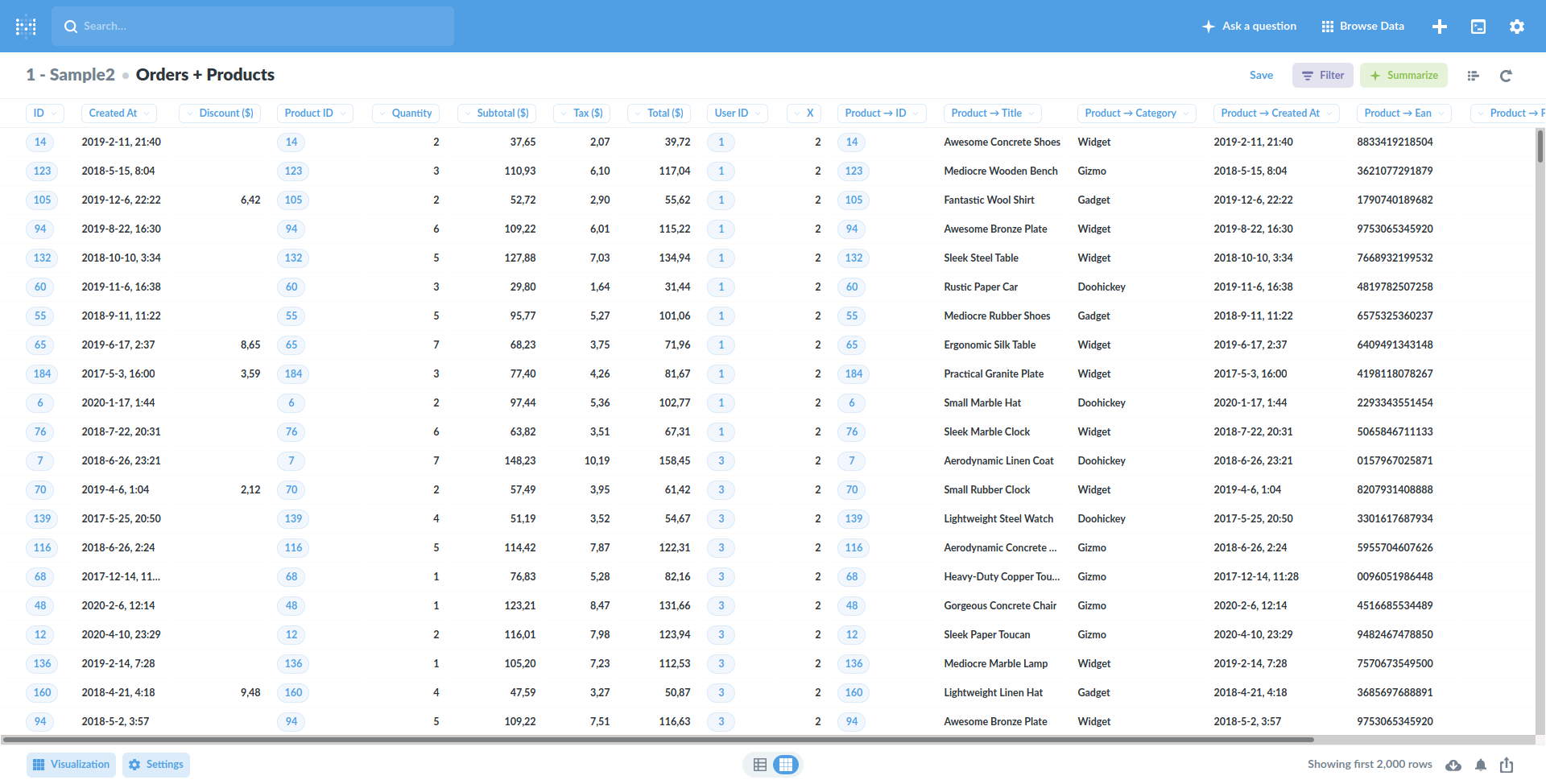Open the ID column dropdown
Screen dimensions: 1546x784
(44, 113)
